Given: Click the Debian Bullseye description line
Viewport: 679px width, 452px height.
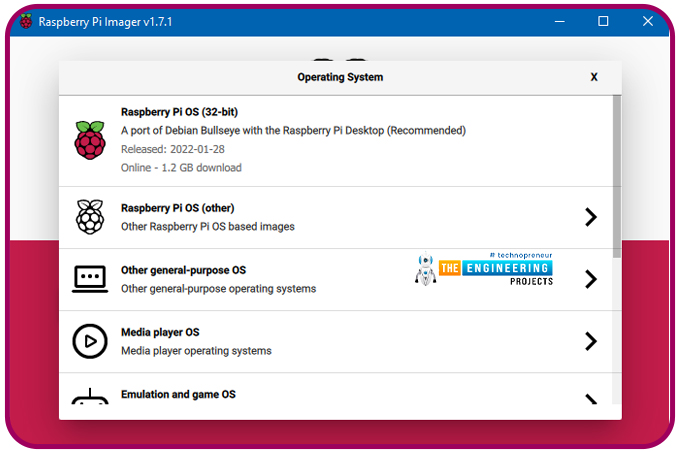Looking at the screenshot, I should tap(293, 131).
